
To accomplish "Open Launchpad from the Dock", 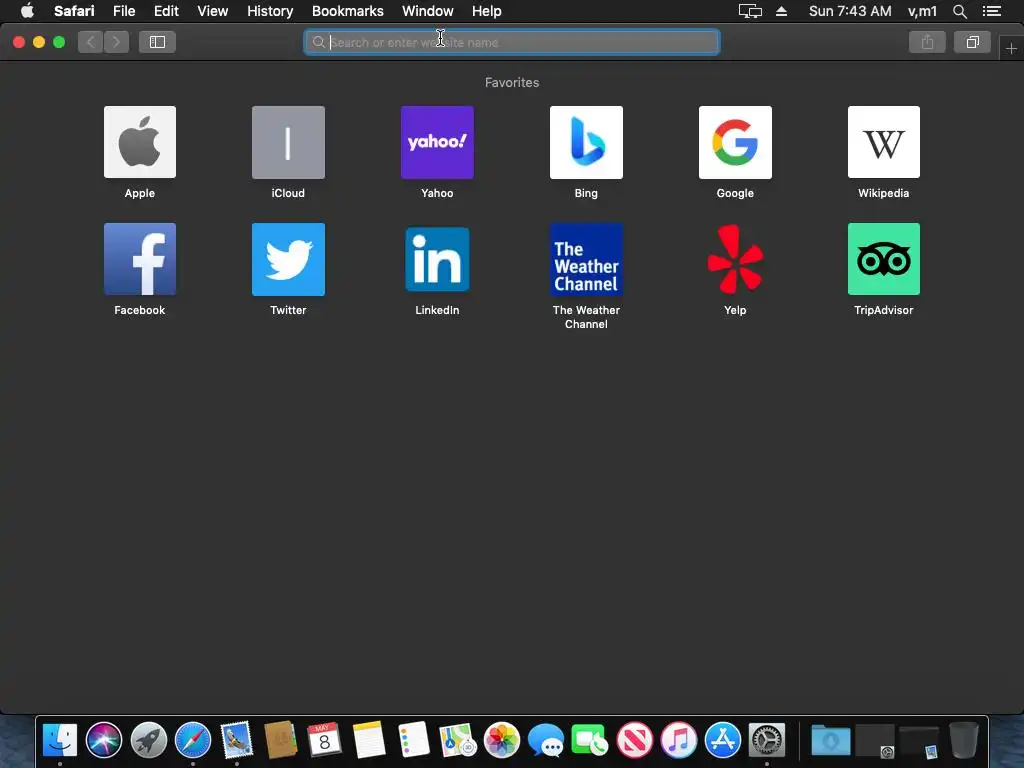I will (148, 740).
